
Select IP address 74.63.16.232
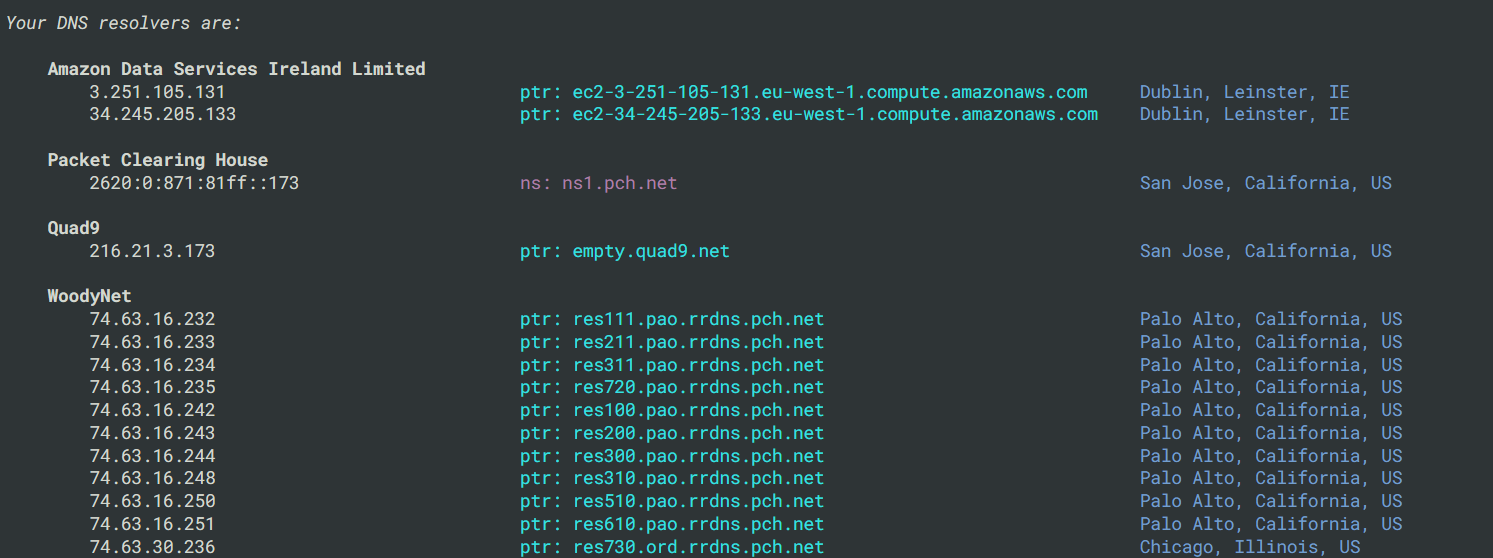tap(152, 320)
